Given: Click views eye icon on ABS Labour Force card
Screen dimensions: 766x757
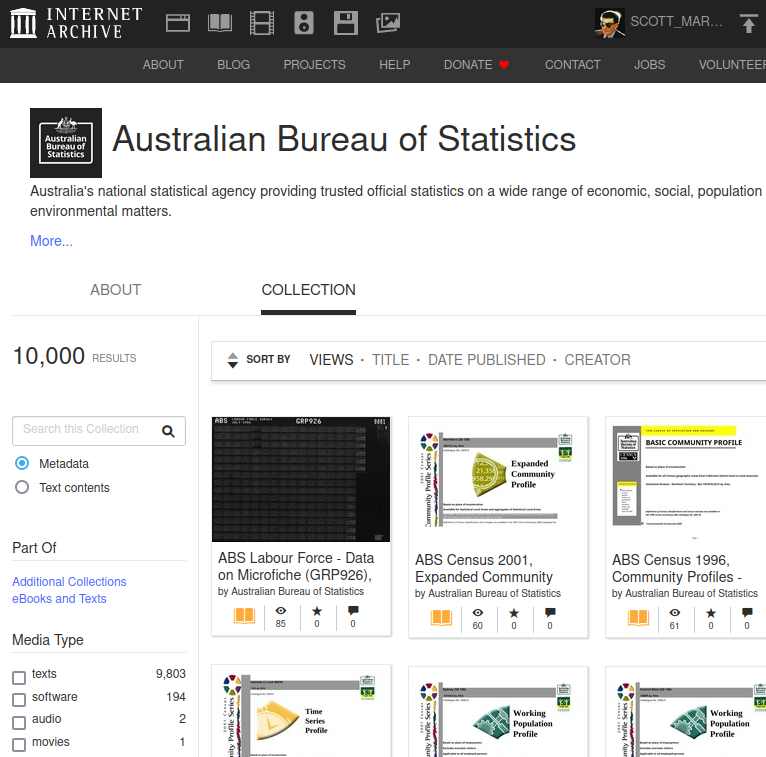Looking at the screenshot, I should (281, 610).
